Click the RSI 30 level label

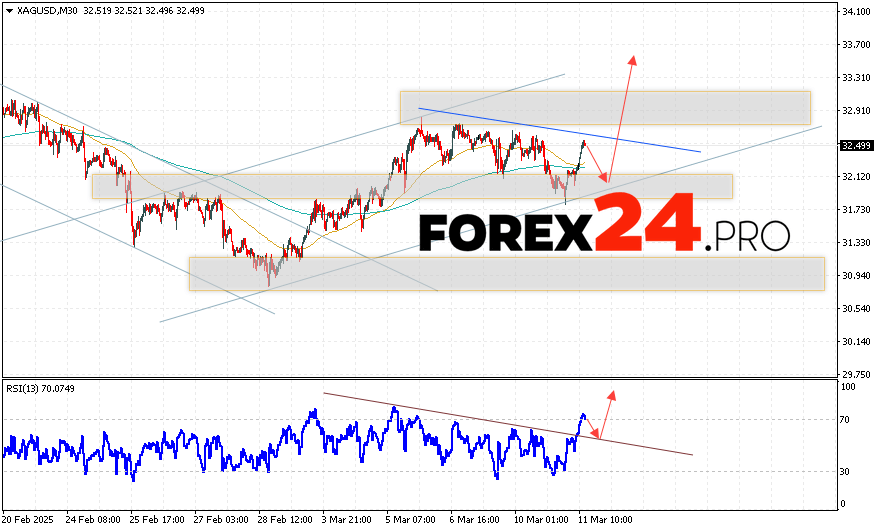click(845, 471)
